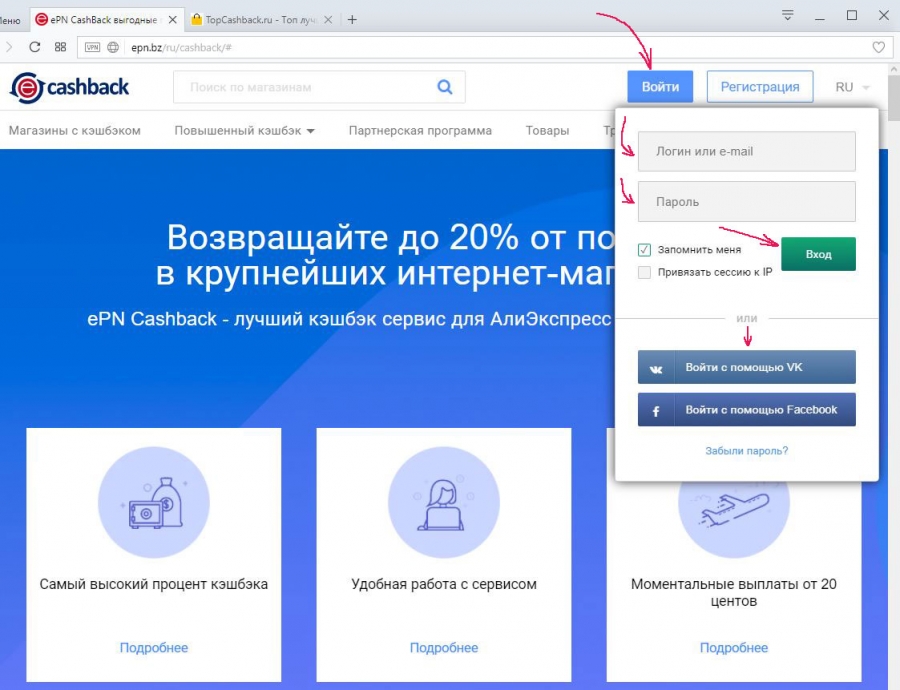Click the search magnifier icon
900x690 pixels.
tap(444, 87)
